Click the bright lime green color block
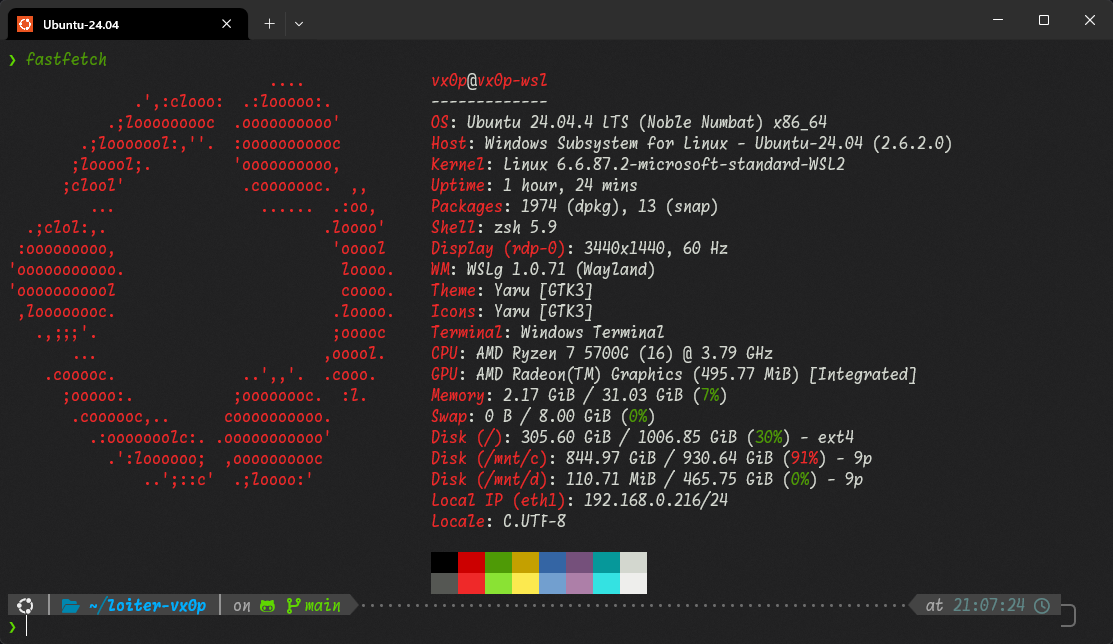This screenshot has width=1113, height=644. pos(498,583)
